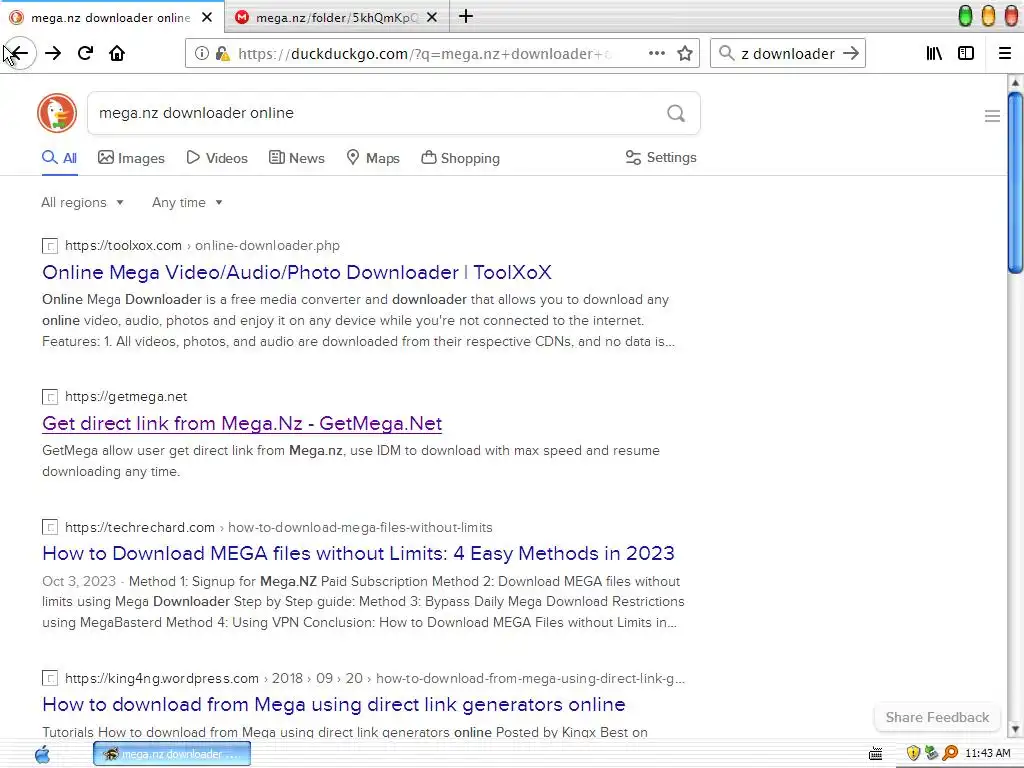
Task: Submit search bar query with arrow
Action: click(850, 53)
